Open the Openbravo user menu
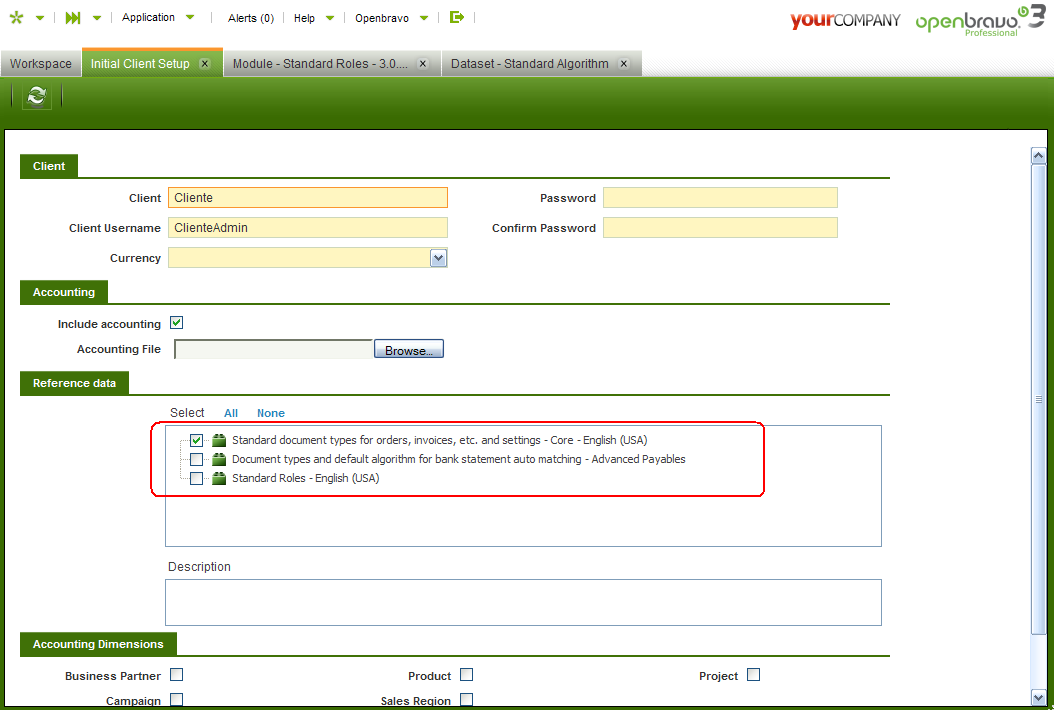The height and width of the screenshot is (710, 1054). click(x=382, y=18)
